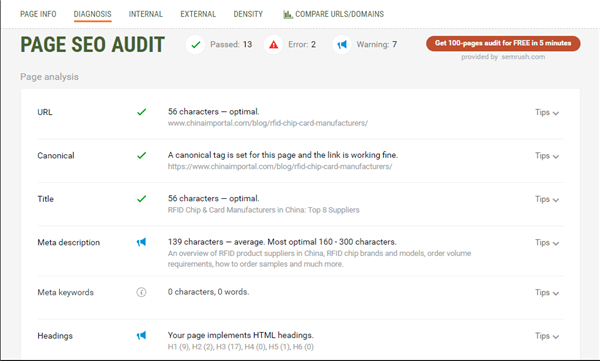This screenshot has height=361, width=600.
Task: Click the green Passed checkmark icon
Action: [196, 45]
